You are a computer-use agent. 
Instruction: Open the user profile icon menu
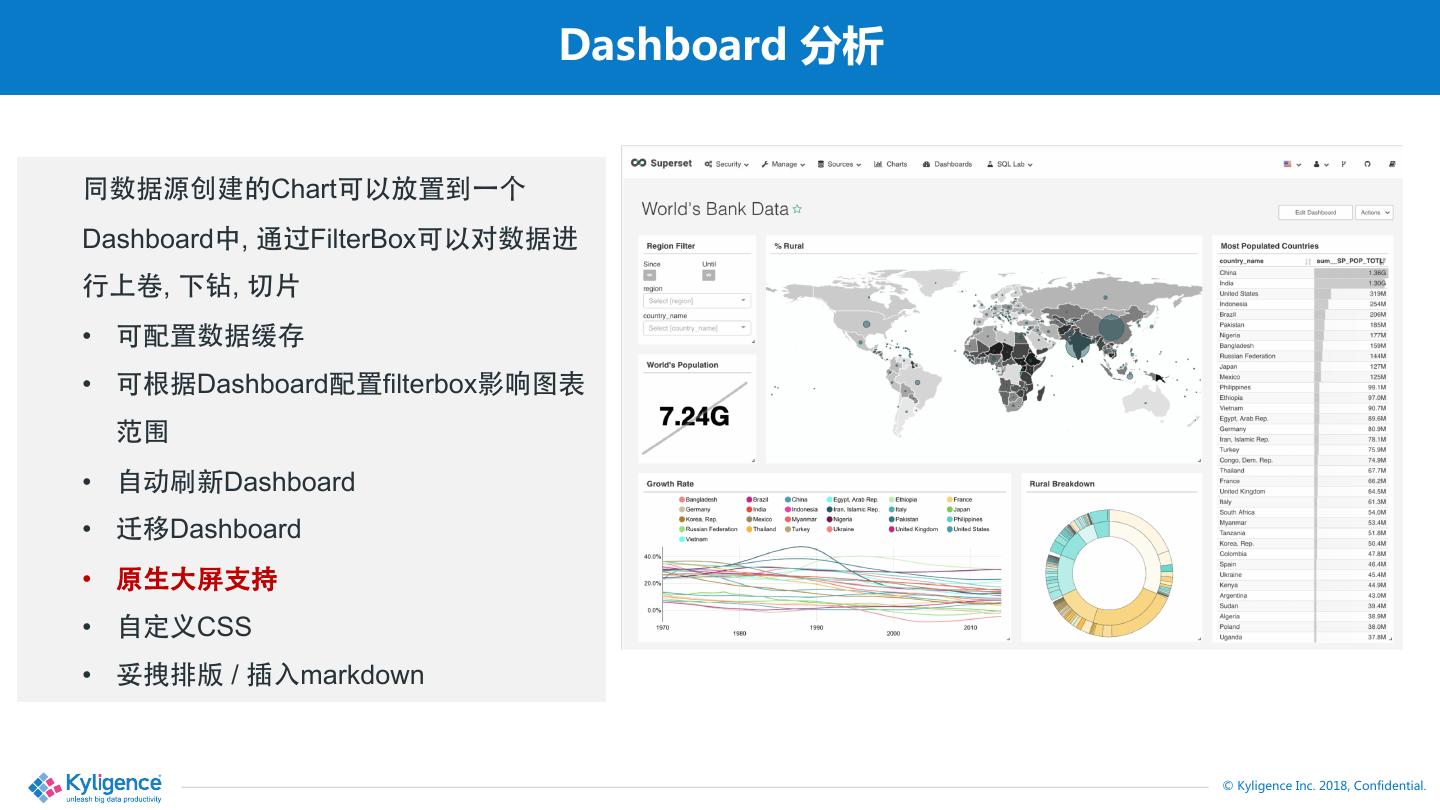point(1321,164)
